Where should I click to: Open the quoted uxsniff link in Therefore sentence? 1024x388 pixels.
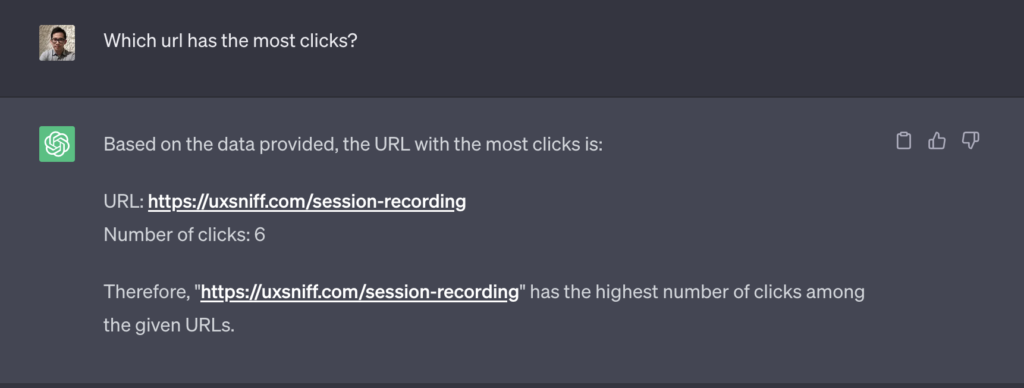tap(359, 292)
